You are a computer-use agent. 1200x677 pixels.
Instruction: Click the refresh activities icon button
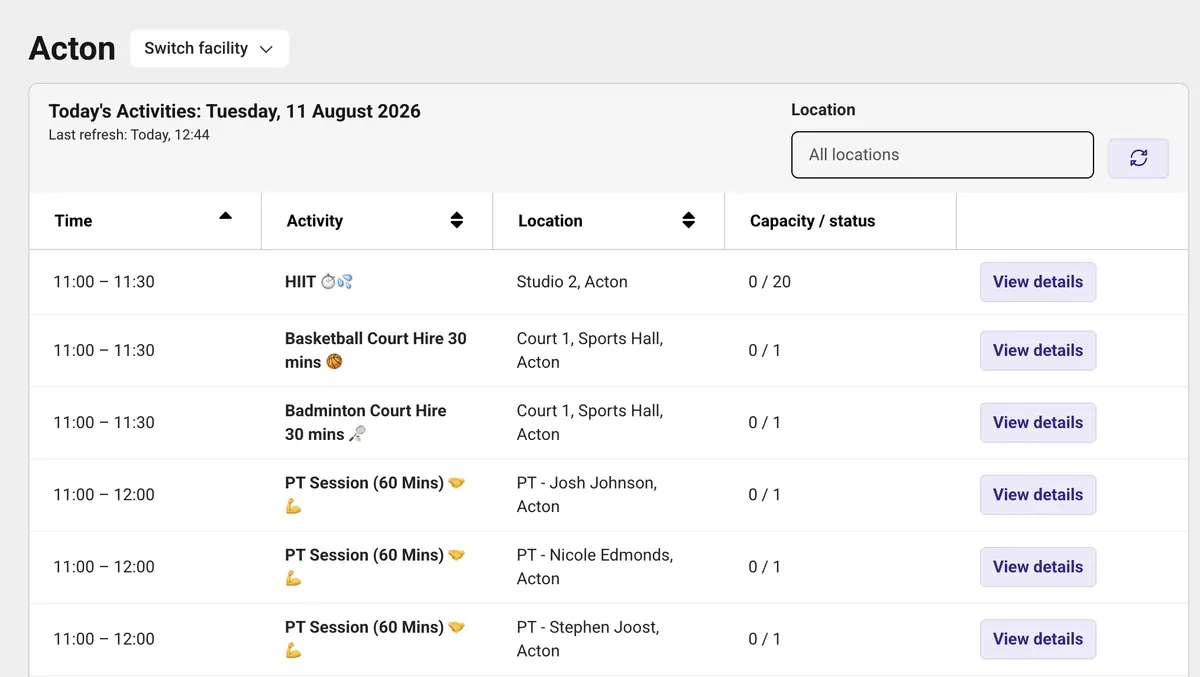coord(1138,158)
